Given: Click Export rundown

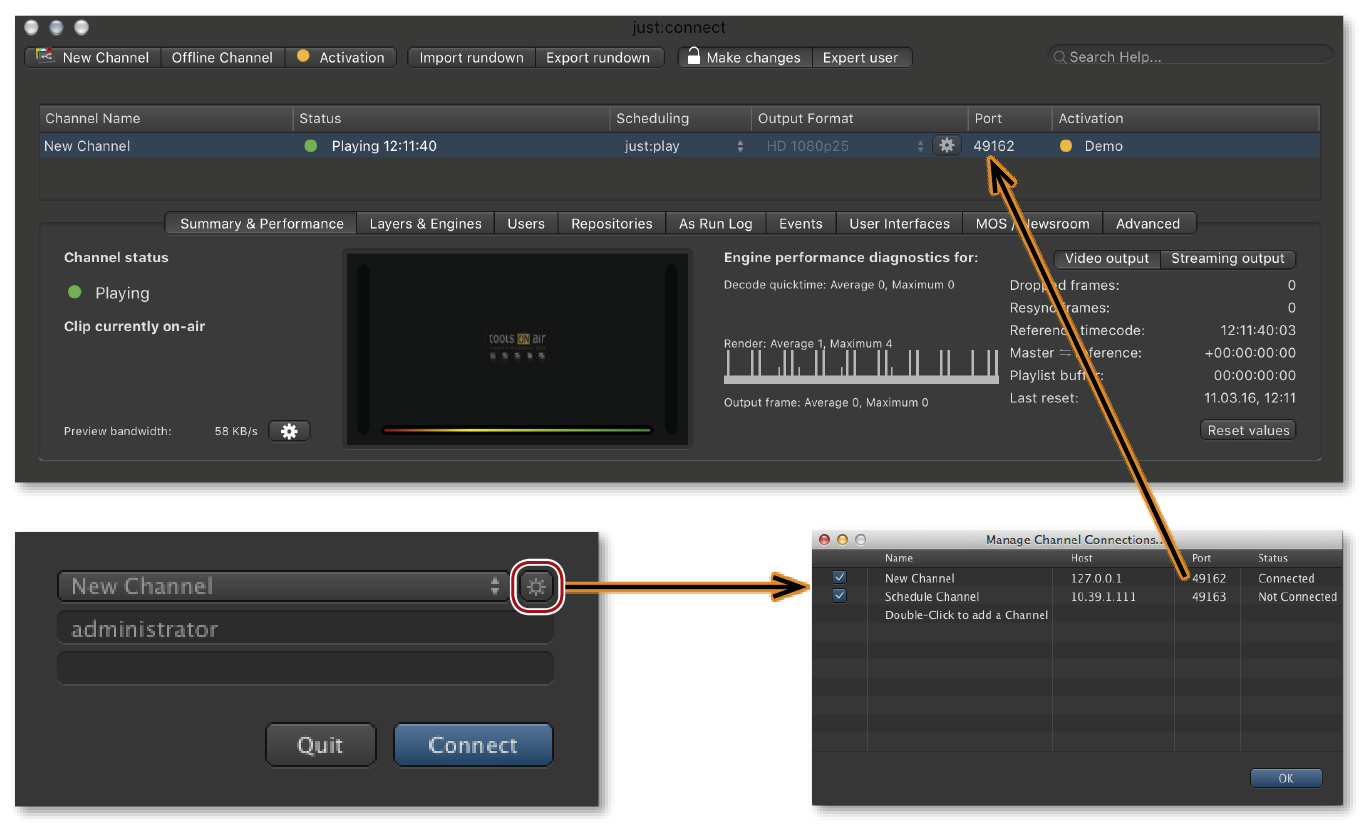Looking at the screenshot, I should pos(598,57).
